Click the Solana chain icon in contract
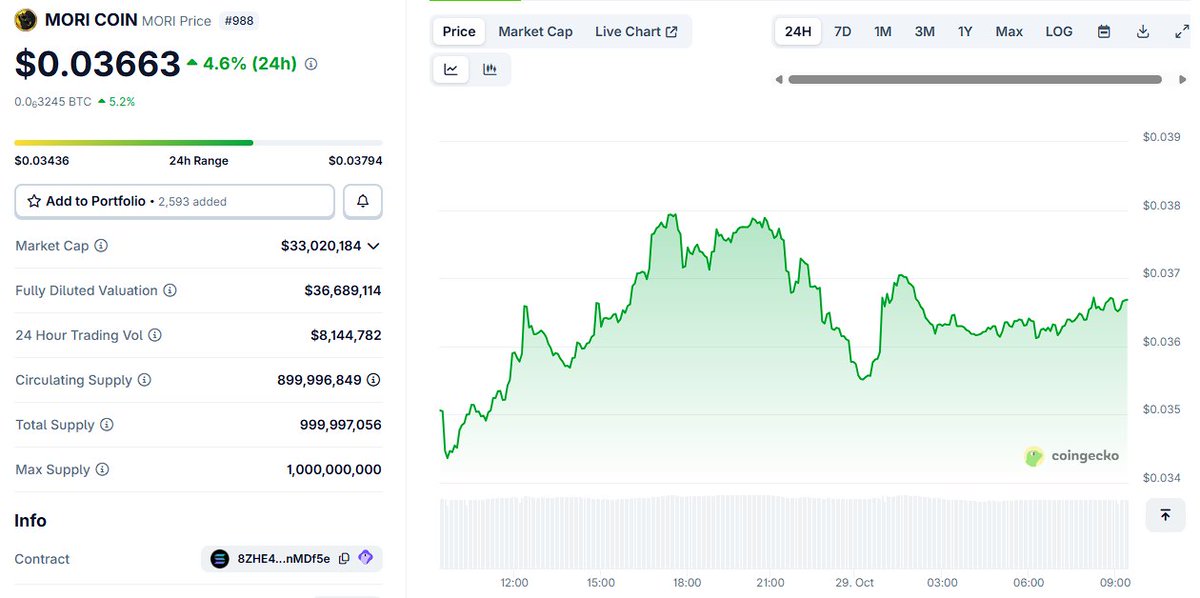This screenshot has width=1200, height=598. coord(220,559)
